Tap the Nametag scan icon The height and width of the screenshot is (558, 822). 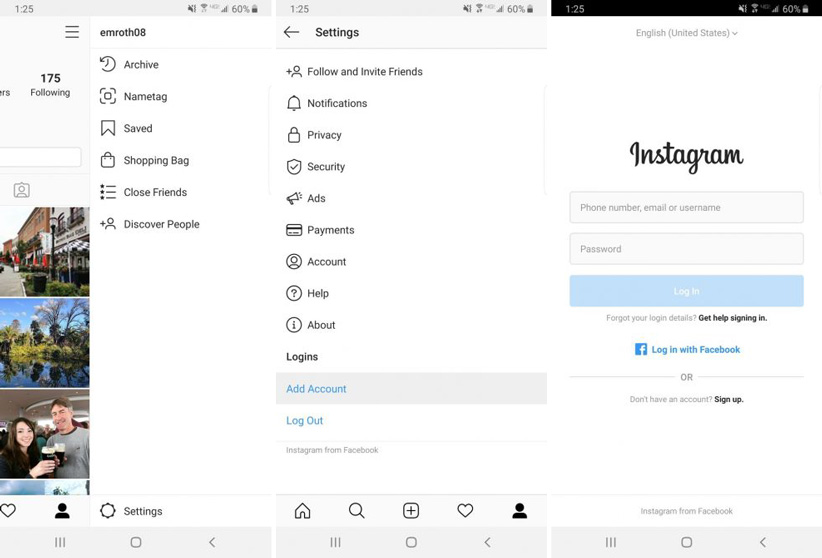coord(108,96)
